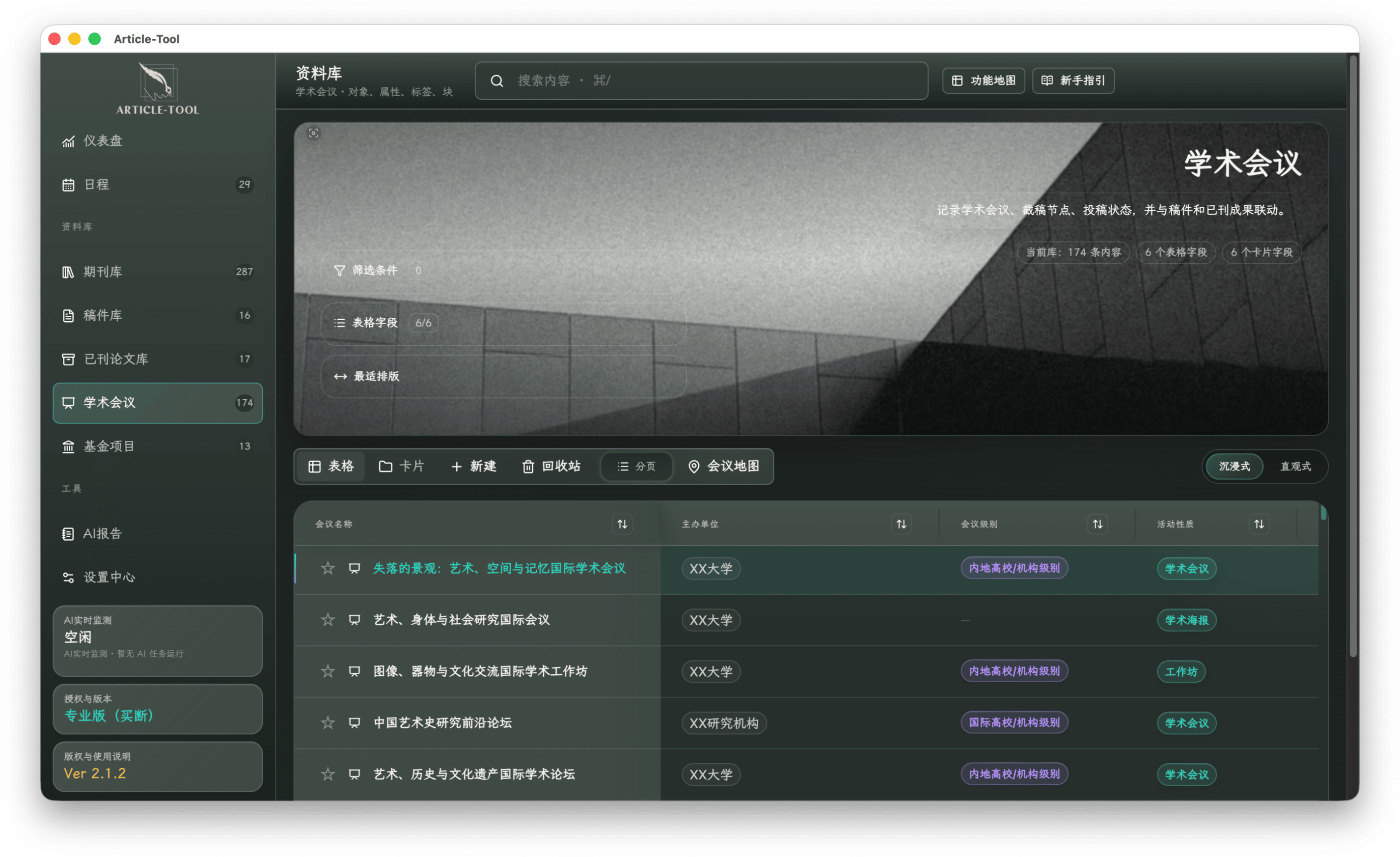Click the Article-Tool quill logo
The image size is (1400, 857).
[158, 88]
